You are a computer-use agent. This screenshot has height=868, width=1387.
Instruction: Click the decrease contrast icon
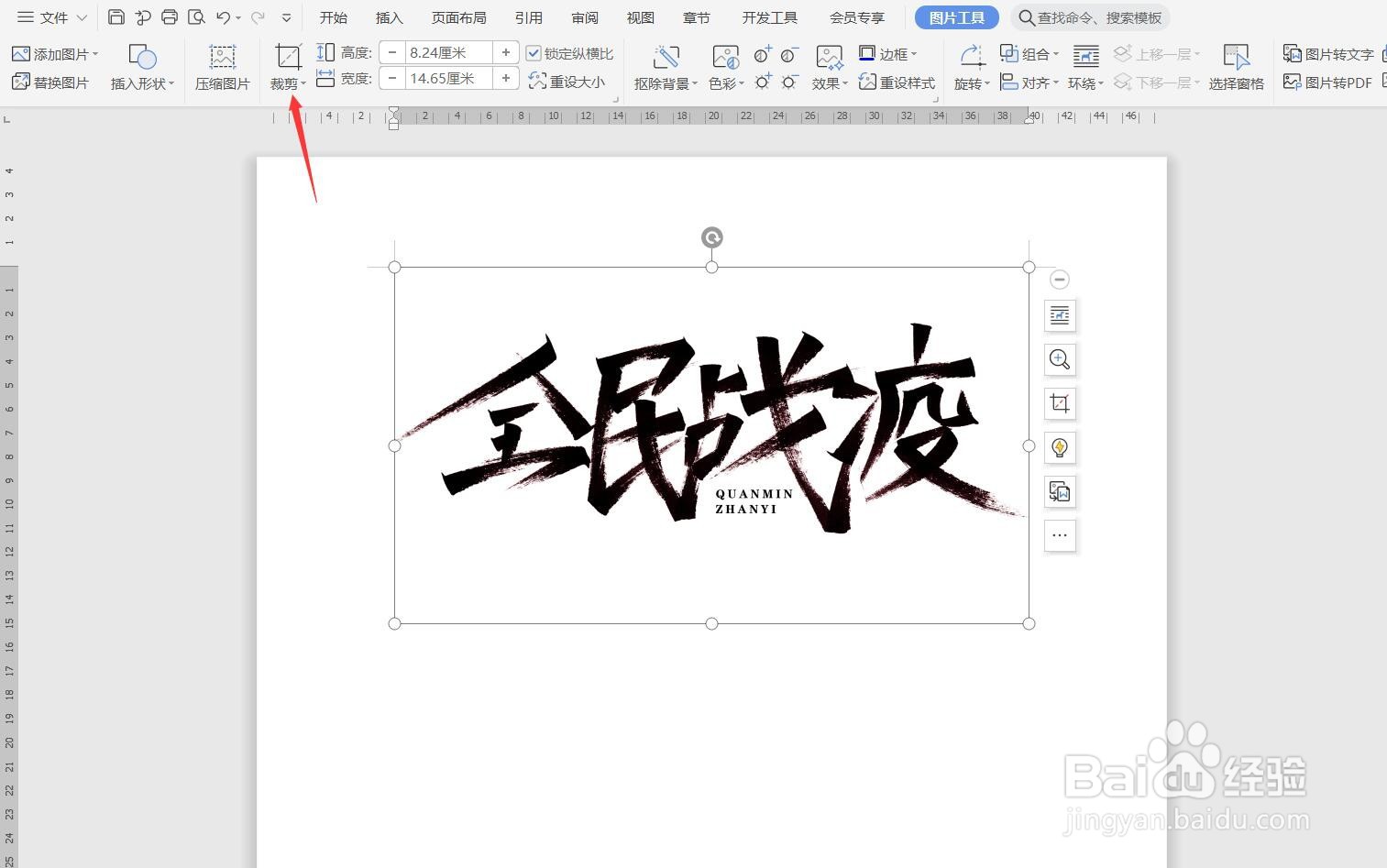(x=789, y=55)
